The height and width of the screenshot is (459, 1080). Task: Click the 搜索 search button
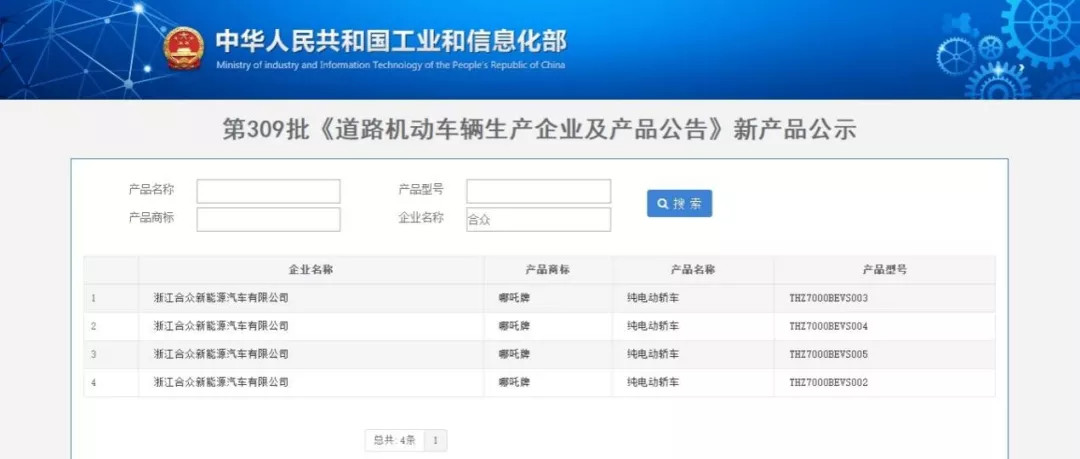679,203
